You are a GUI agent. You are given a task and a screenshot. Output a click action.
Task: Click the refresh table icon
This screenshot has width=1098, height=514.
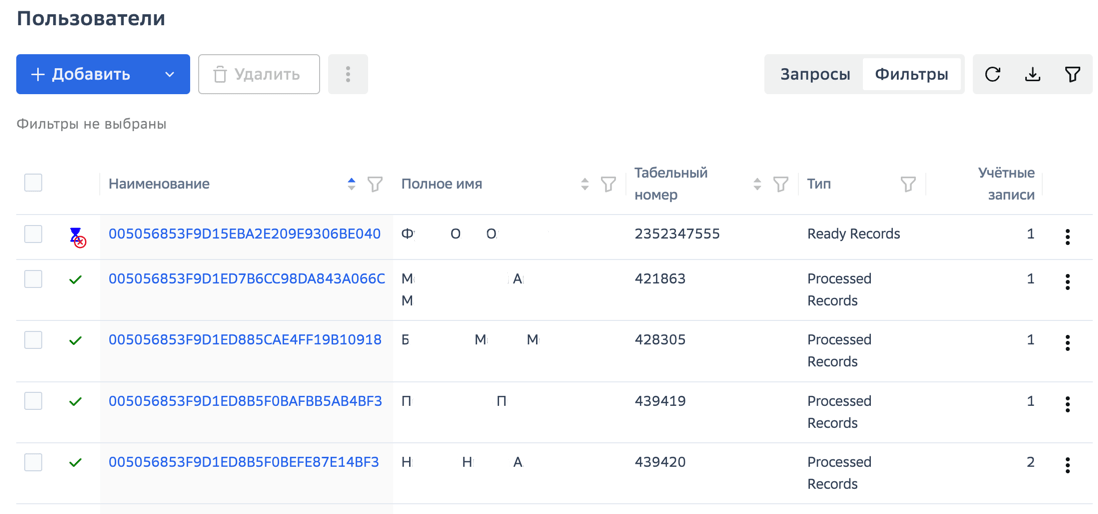click(992, 74)
